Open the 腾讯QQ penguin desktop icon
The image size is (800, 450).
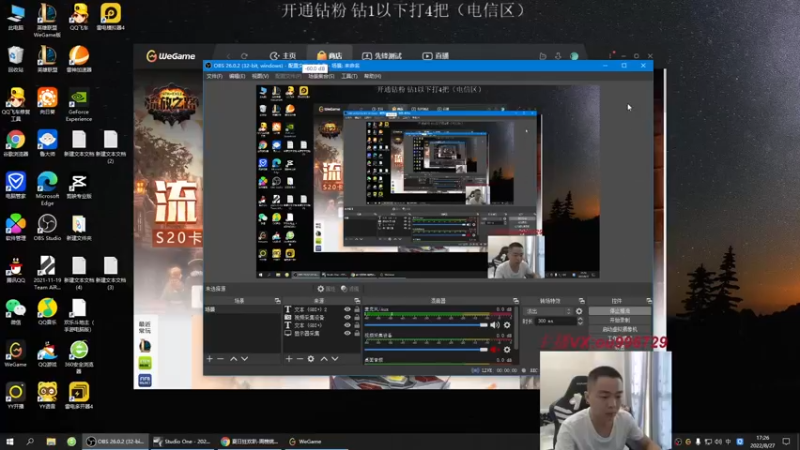(15, 270)
